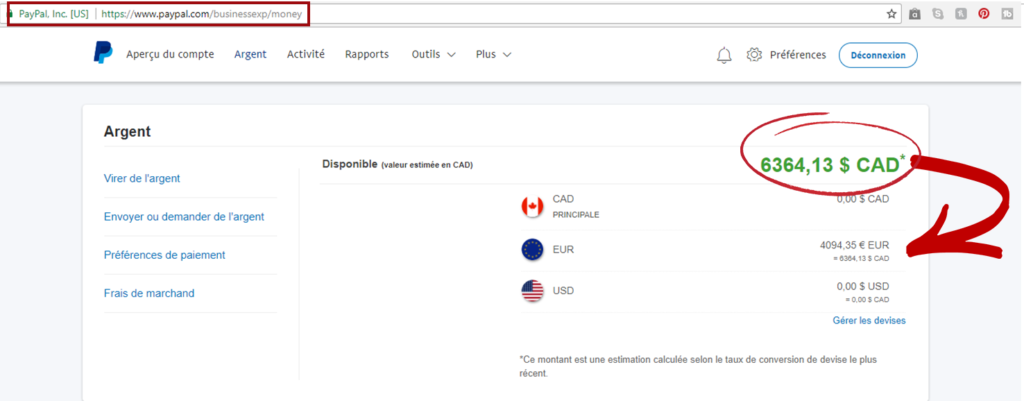Viewport: 1024px width, 401px height.
Task: Click the PayPal logo in the header
Action: click(103, 53)
